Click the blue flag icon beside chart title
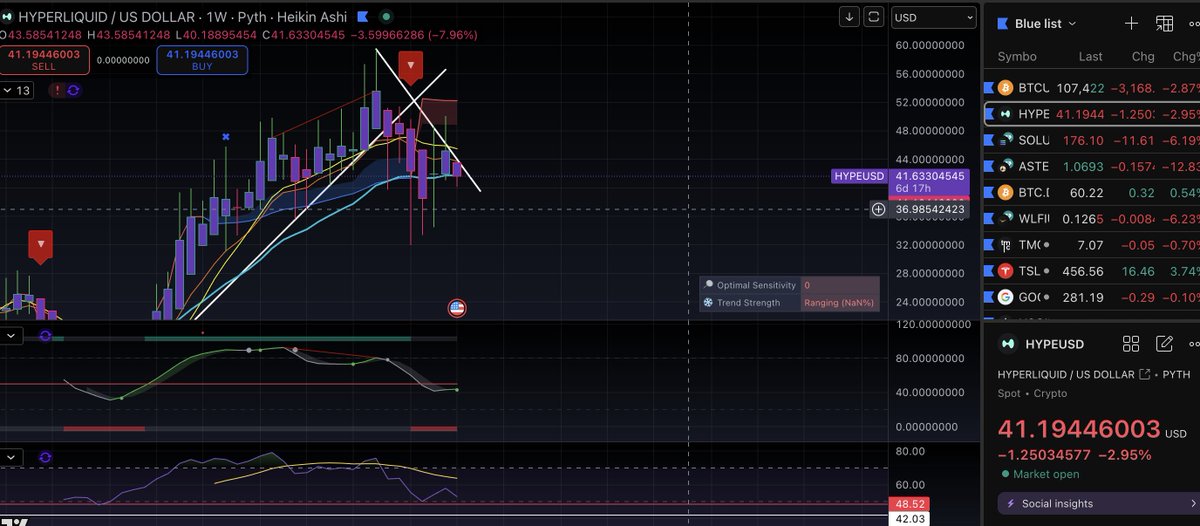This screenshot has width=1200, height=526. (x=361, y=17)
